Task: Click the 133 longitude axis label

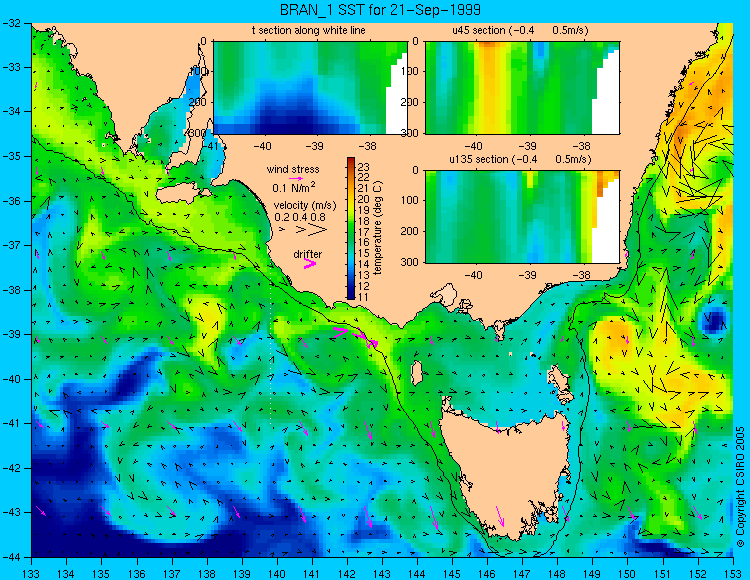Action: point(31,573)
